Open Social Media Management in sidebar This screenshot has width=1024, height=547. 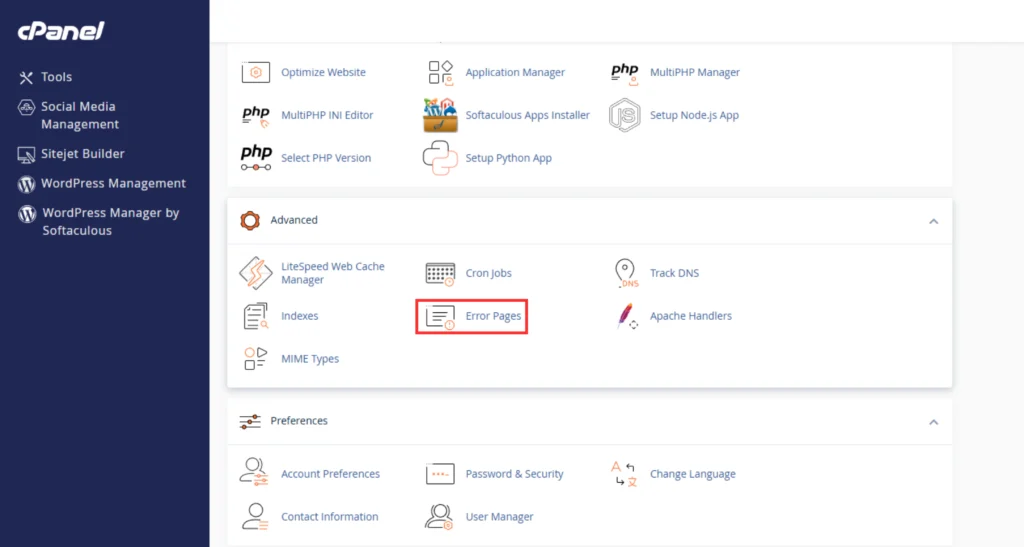(80, 116)
